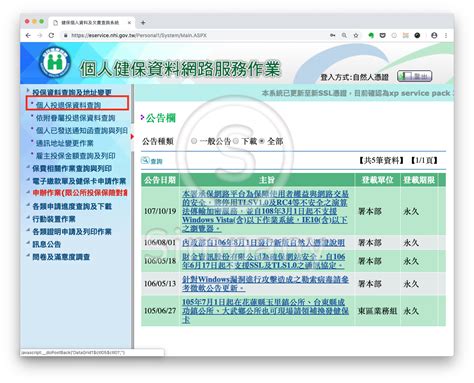Open 通訊地址變更作業 menu item
The height and width of the screenshot is (383, 474).
tap(64, 143)
